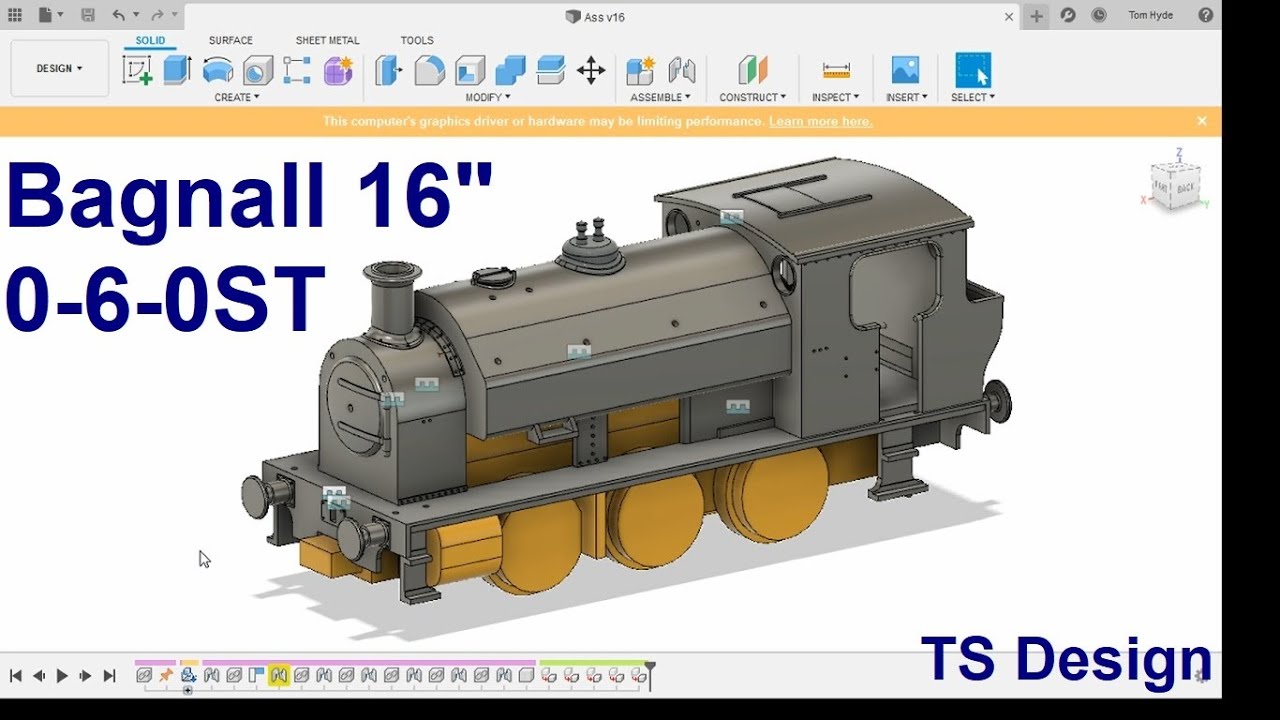Expand the MODIFY menu
Viewport: 1280px width, 720px height.
488,97
